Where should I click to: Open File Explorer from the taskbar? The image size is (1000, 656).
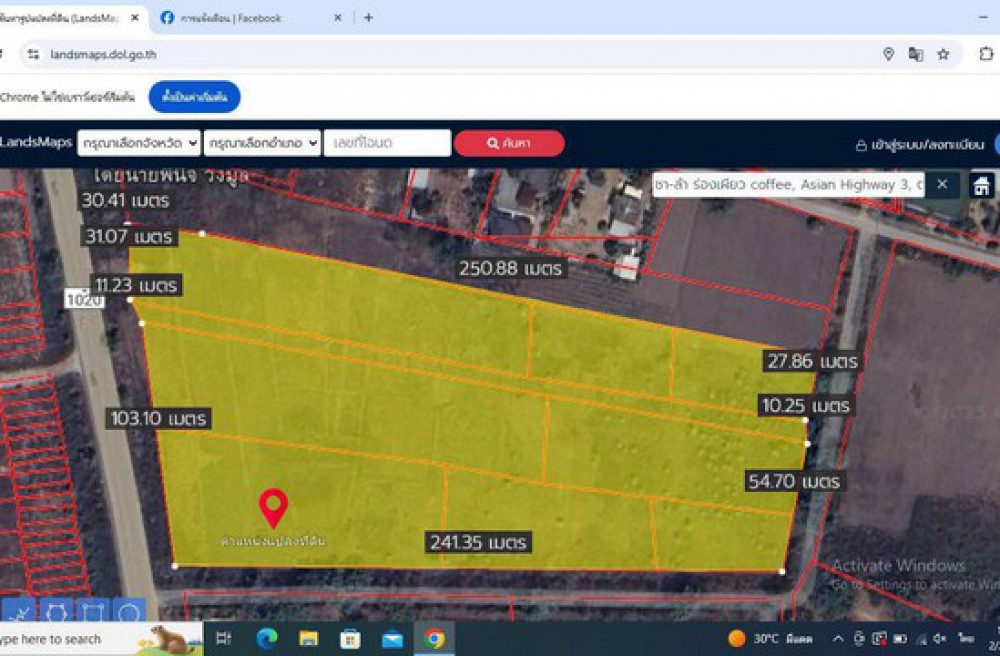pyautogui.click(x=309, y=639)
